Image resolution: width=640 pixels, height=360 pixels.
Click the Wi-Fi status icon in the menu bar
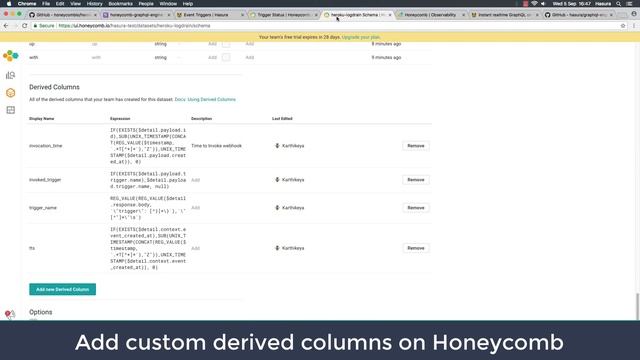pos(534,4)
